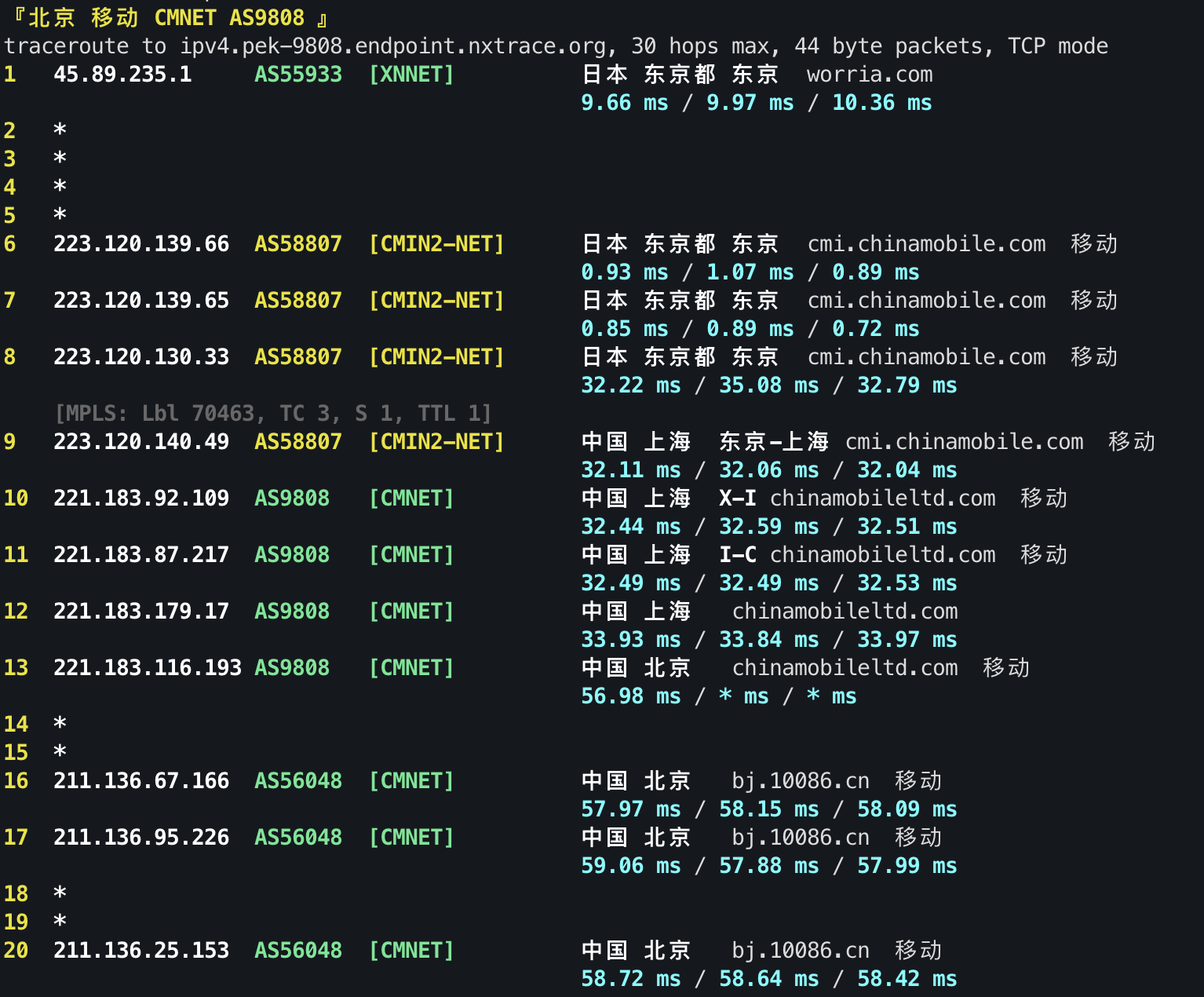Click IP 221.183.87.217 at hop 11

pyautogui.click(x=141, y=555)
